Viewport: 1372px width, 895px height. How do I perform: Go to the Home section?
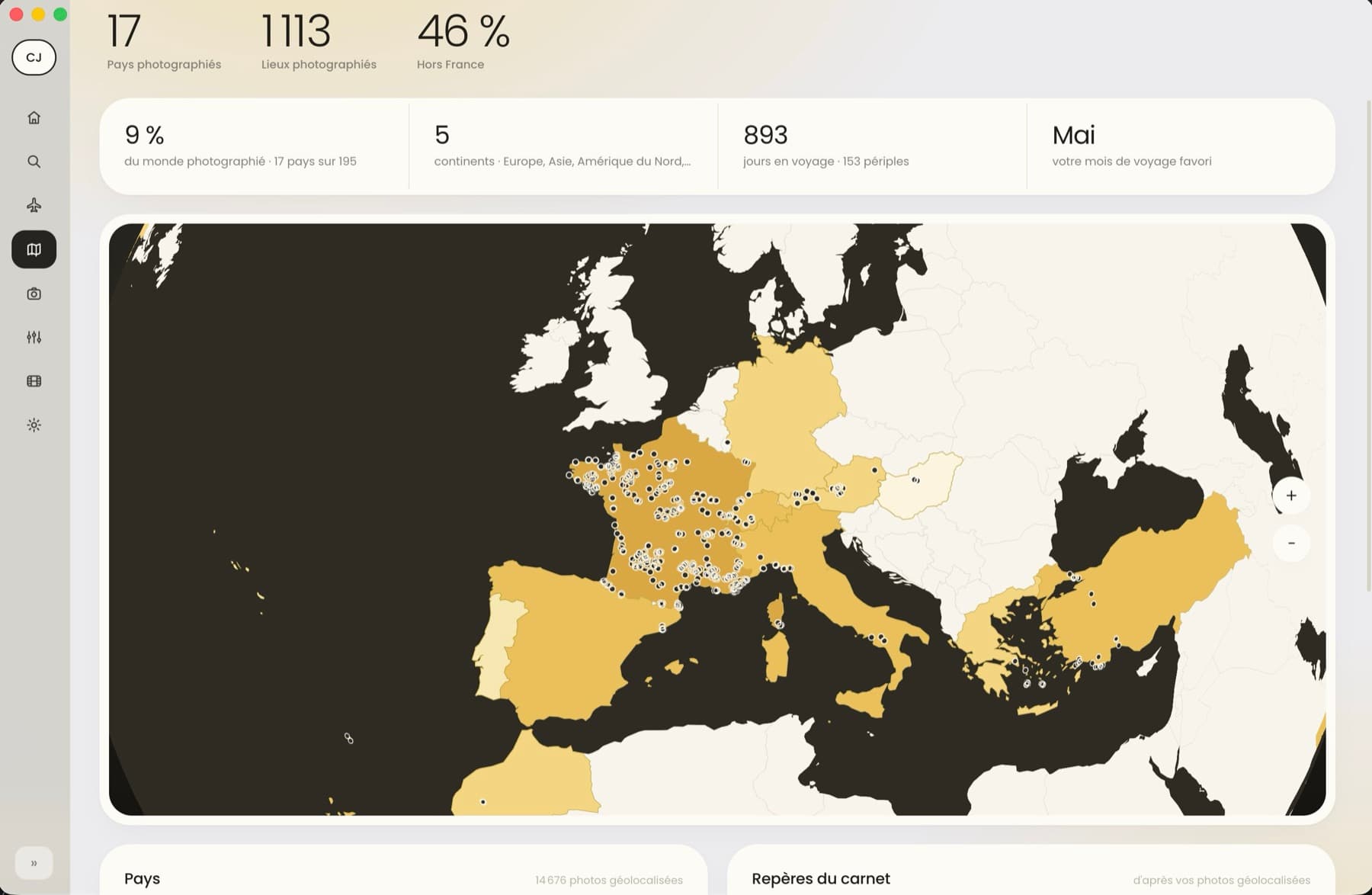(x=34, y=117)
